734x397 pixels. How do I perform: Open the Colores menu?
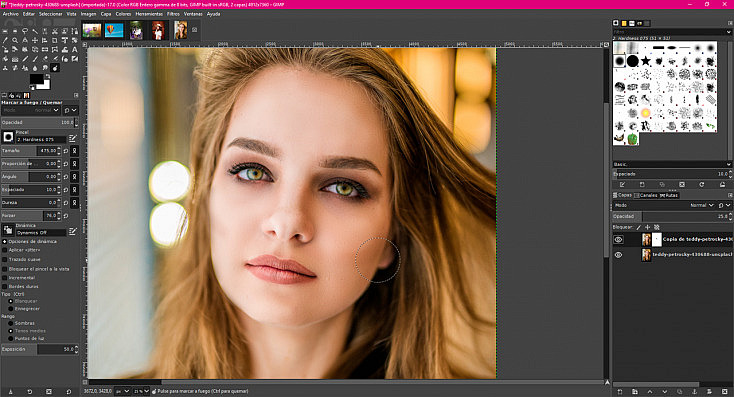(x=123, y=14)
